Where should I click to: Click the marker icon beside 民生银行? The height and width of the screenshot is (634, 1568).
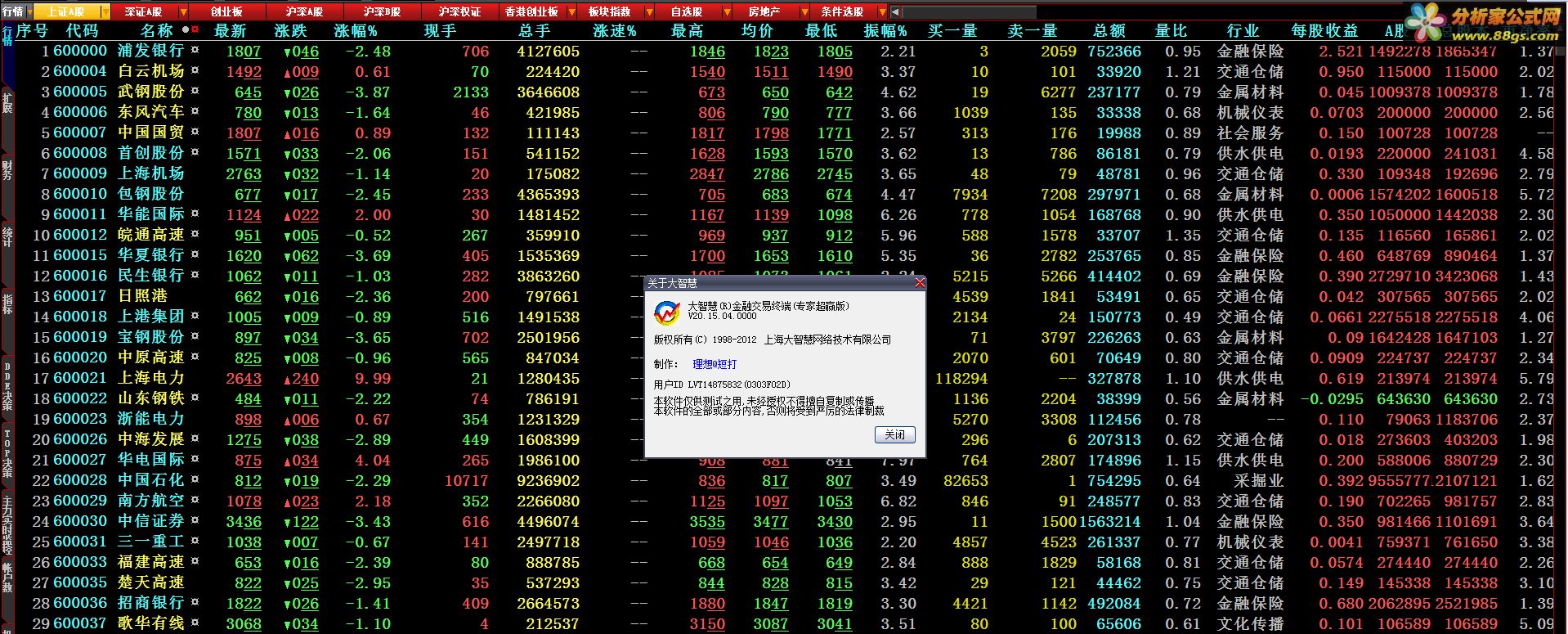(195, 275)
